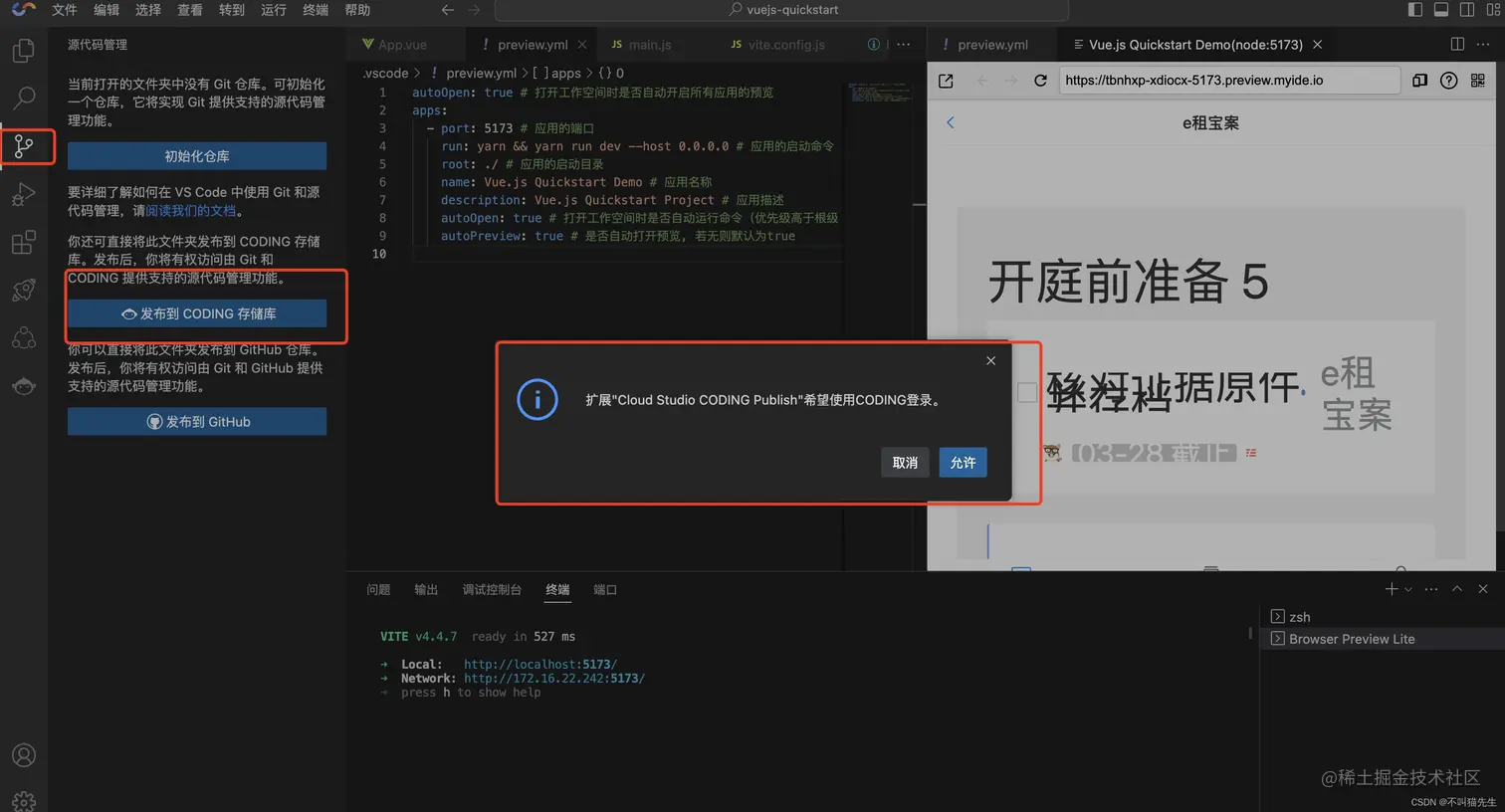This screenshot has width=1505, height=812.
Task: Click 取消 in the login dialog
Action: point(905,463)
